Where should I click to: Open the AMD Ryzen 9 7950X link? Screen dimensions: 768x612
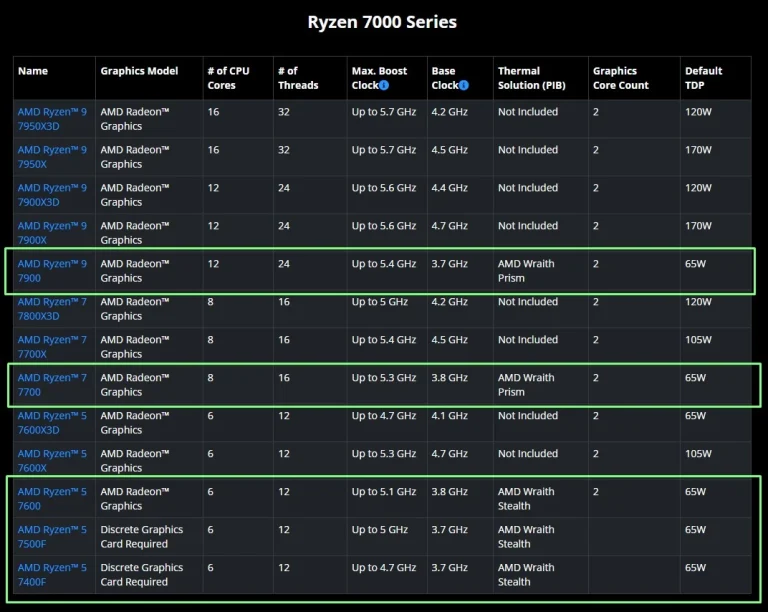pos(52,157)
